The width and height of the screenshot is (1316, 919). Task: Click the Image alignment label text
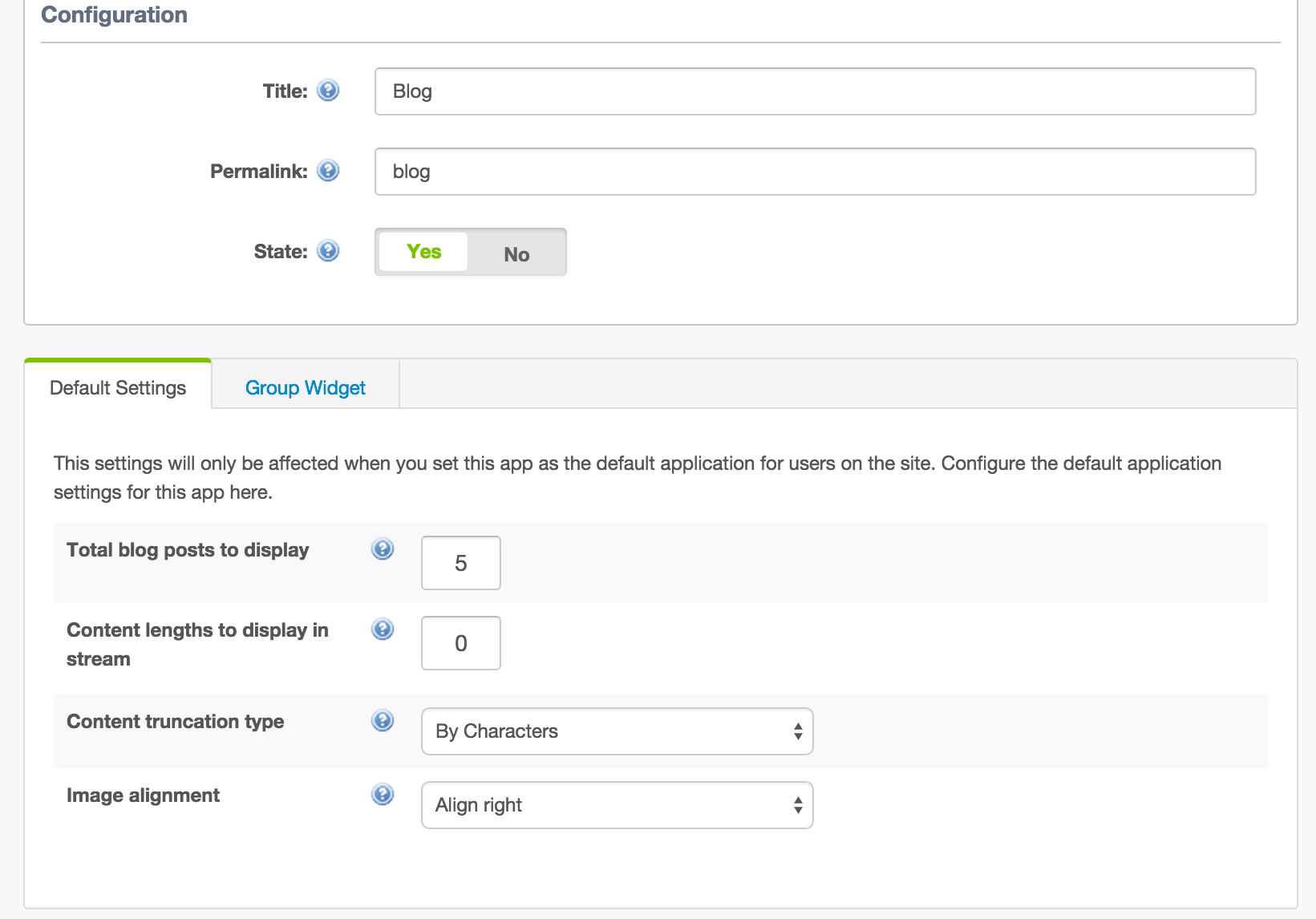pyautogui.click(x=143, y=796)
